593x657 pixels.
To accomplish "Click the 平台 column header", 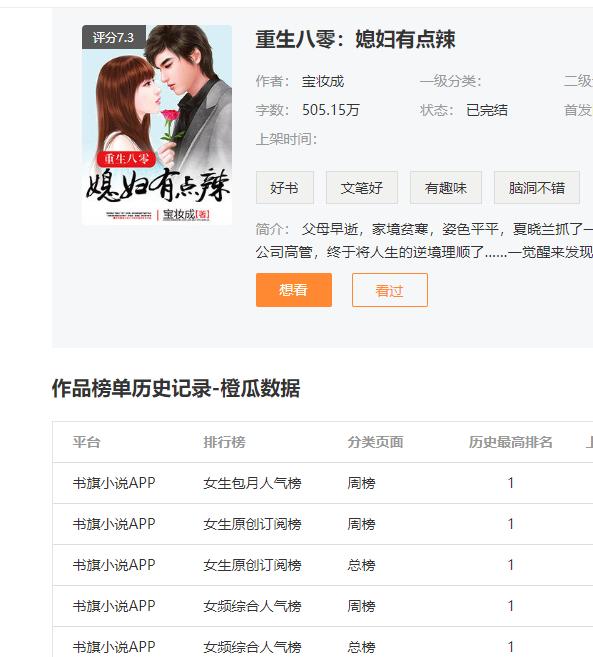I will (86, 442).
